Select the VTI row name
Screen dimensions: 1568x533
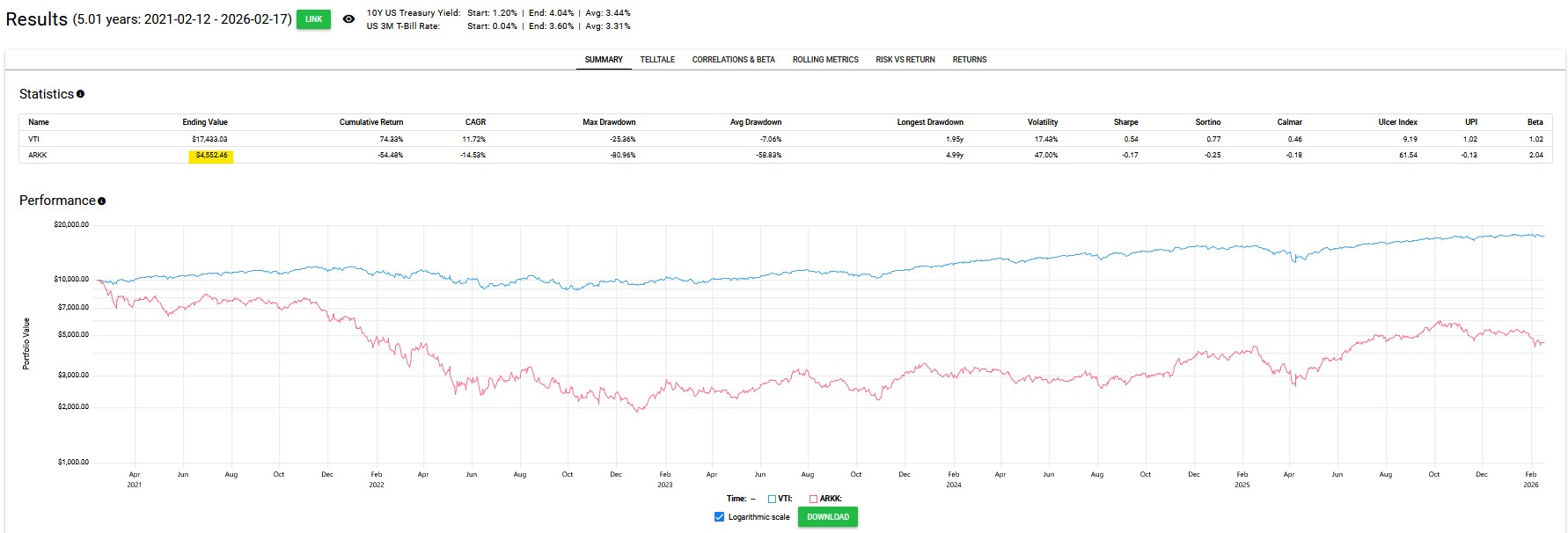click(33, 139)
